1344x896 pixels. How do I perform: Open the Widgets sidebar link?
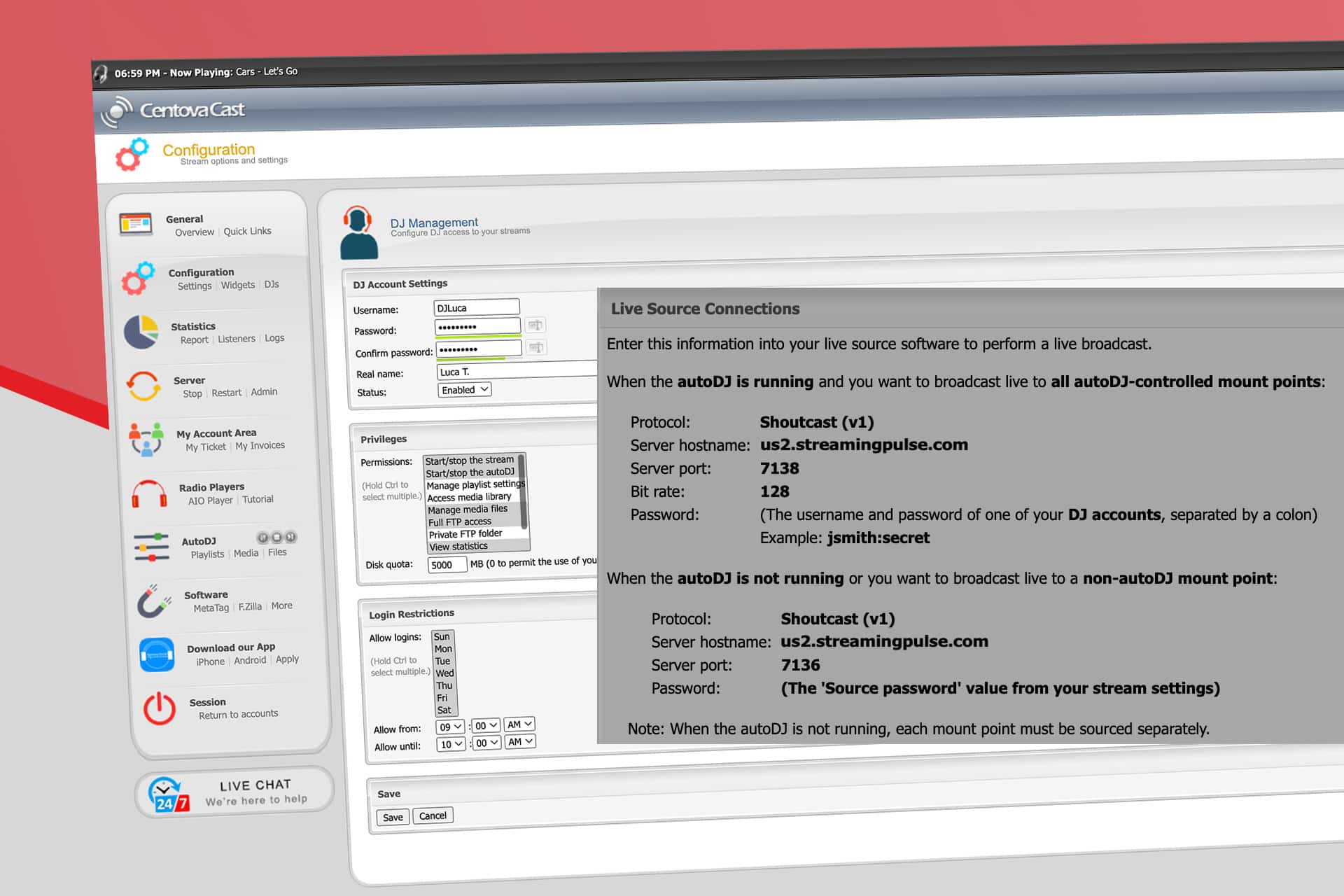point(238,285)
